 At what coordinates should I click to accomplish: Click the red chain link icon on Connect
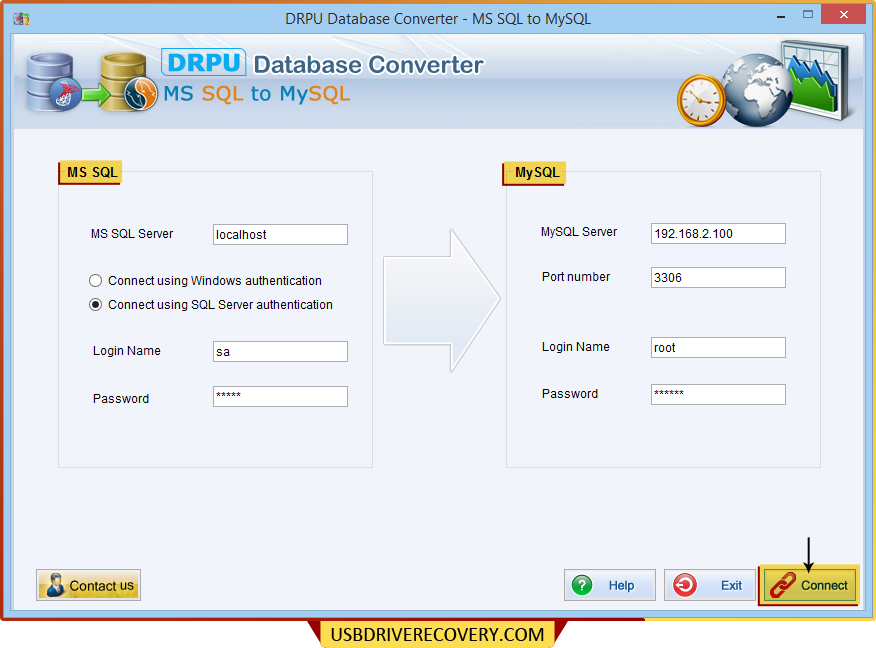783,585
